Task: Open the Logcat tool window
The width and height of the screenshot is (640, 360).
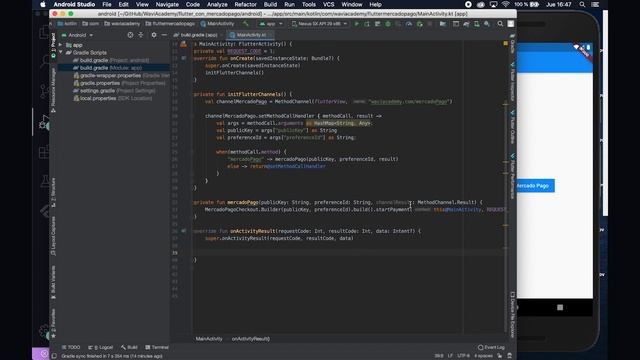Action: pyautogui.click(x=100, y=347)
